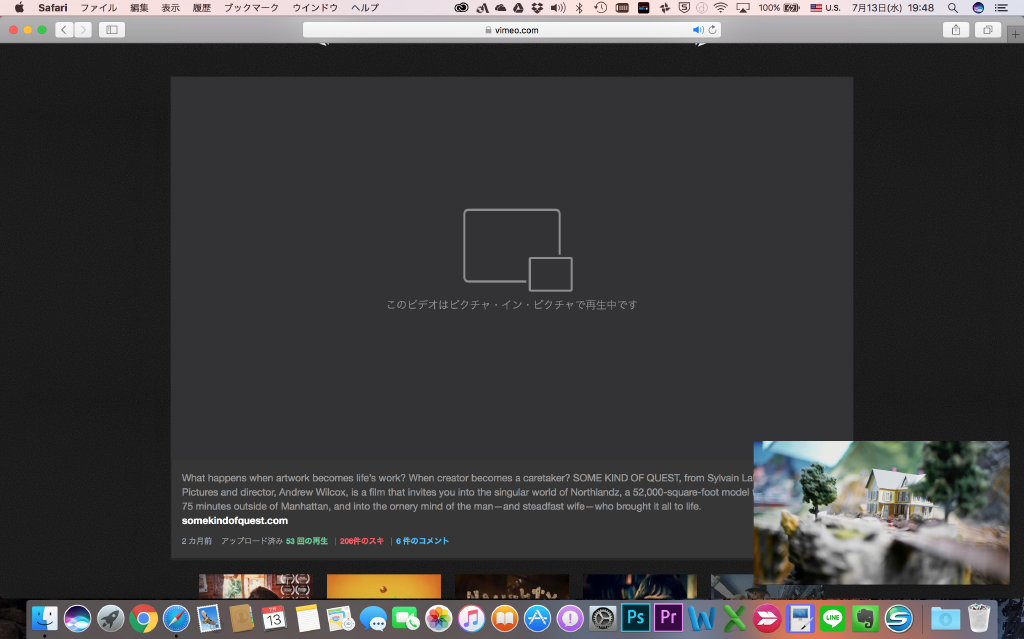Open Google Drive menu bar icon
The height and width of the screenshot is (639, 1024).
click(x=518, y=8)
